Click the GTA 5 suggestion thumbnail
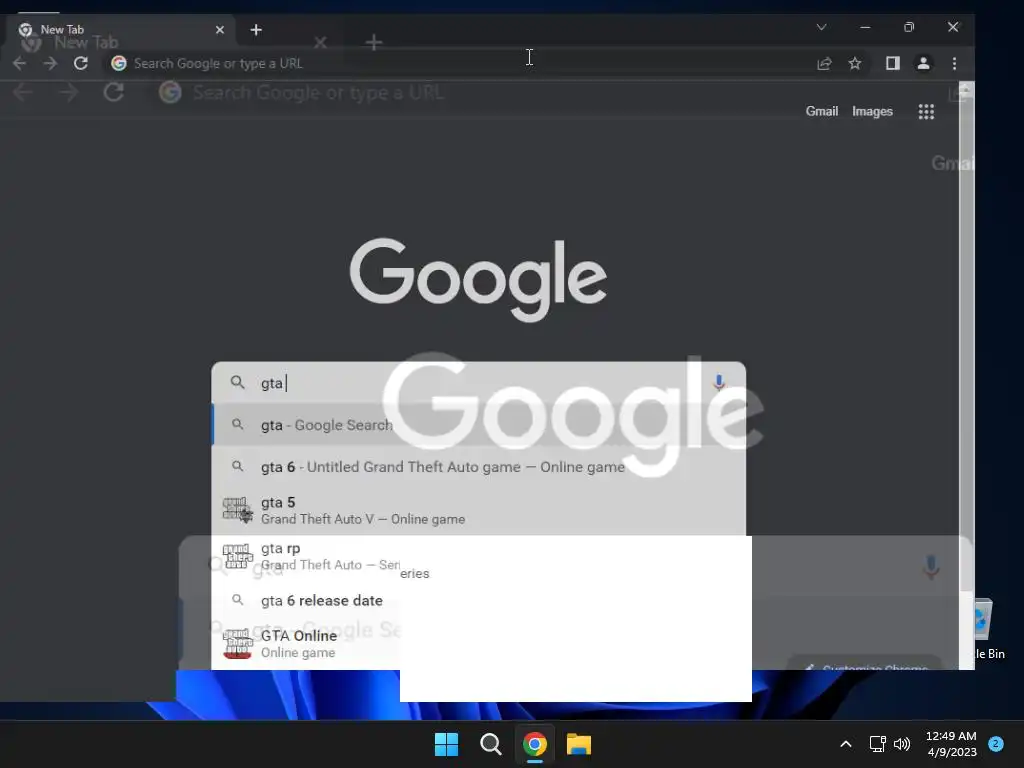The height and width of the screenshot is (768, 1024). pyautogui.click(x=237, y=510)
